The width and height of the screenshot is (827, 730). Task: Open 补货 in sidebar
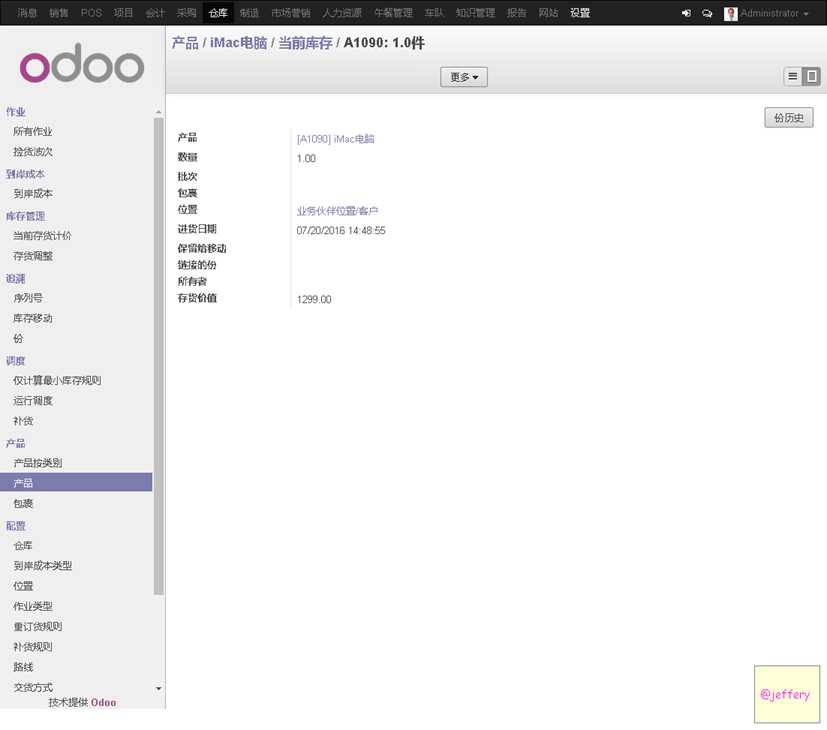click(23, 421)
